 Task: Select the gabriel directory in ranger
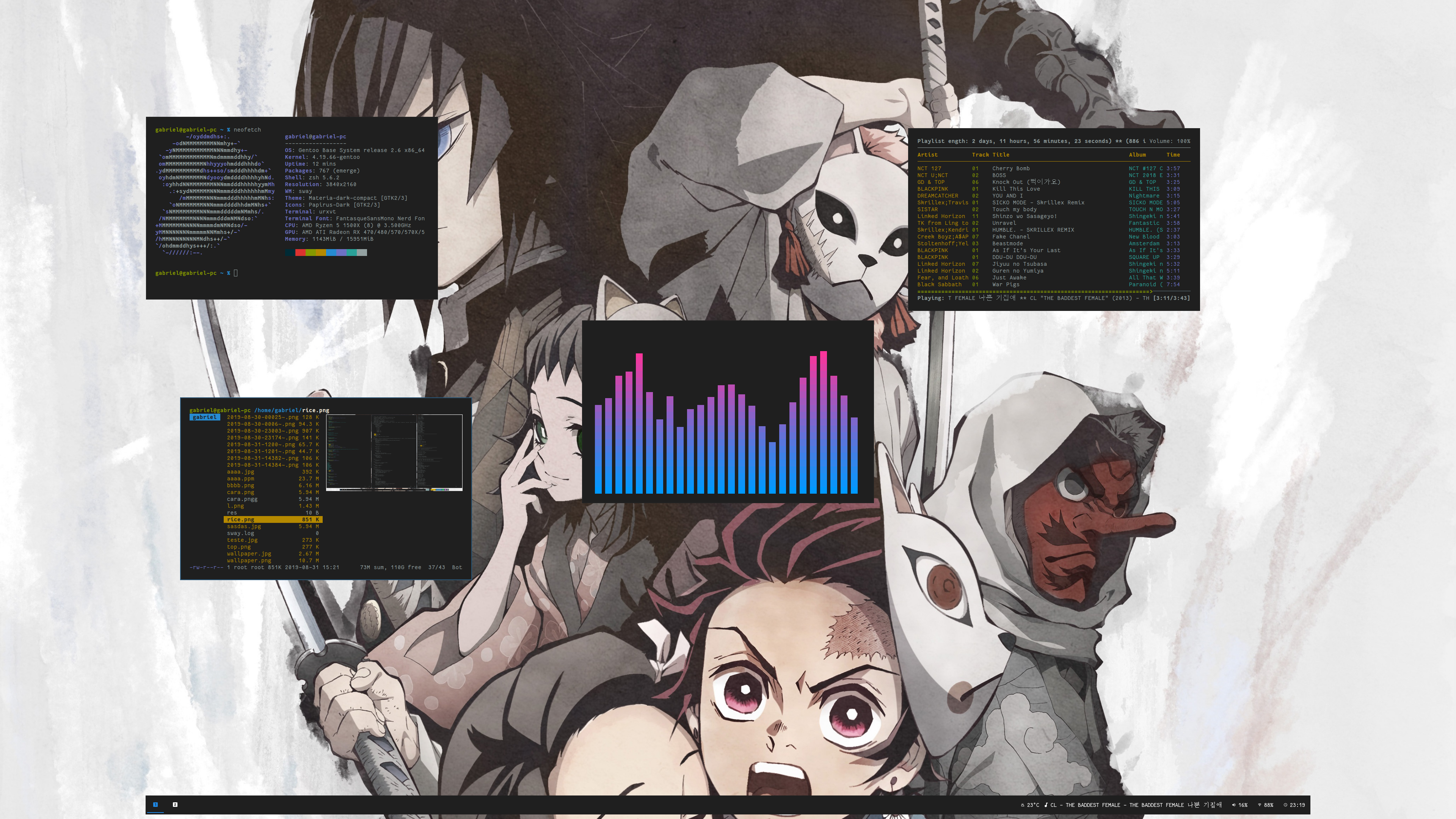pos(205,417)
